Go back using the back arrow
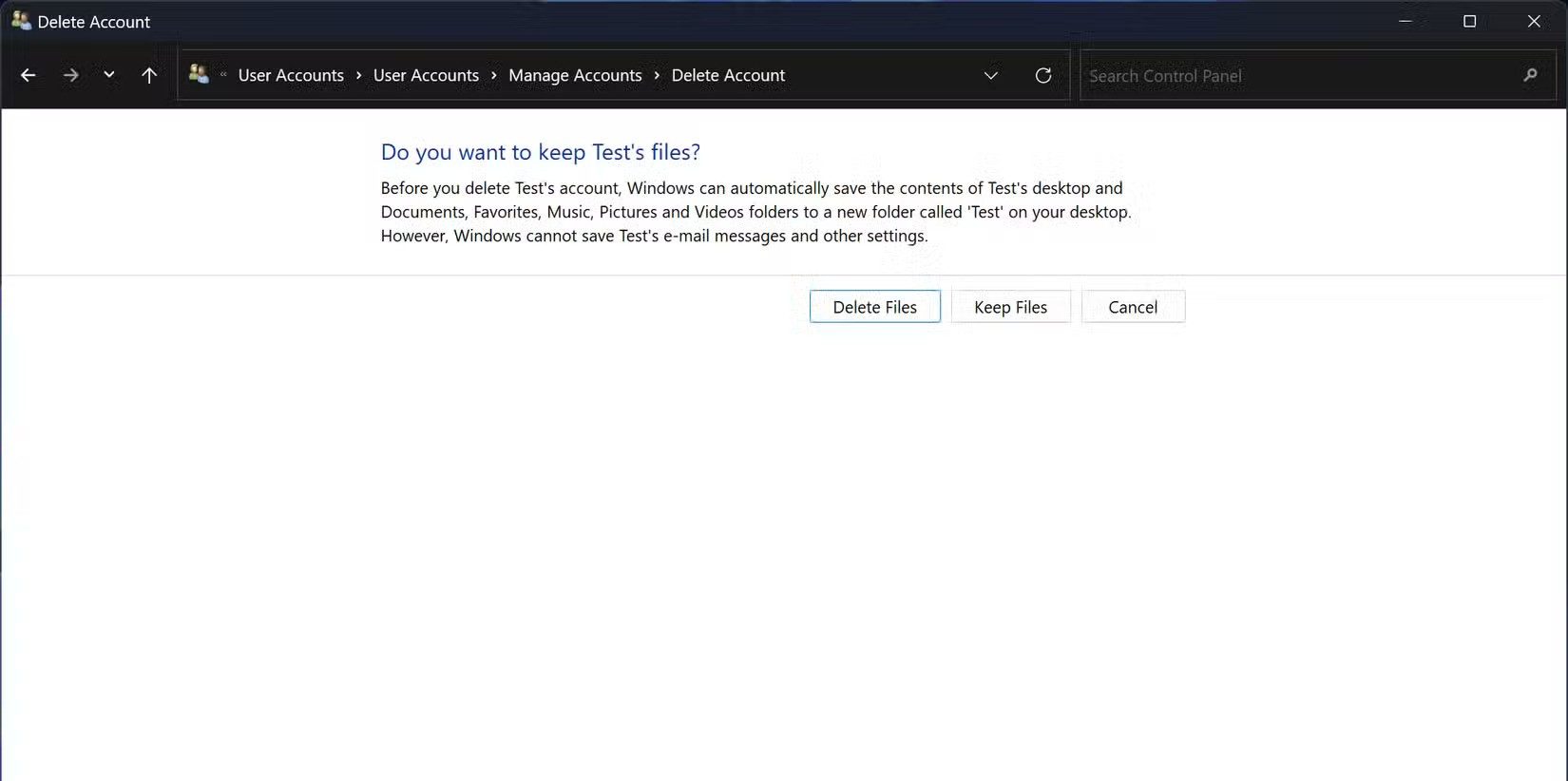 [29, 75]
